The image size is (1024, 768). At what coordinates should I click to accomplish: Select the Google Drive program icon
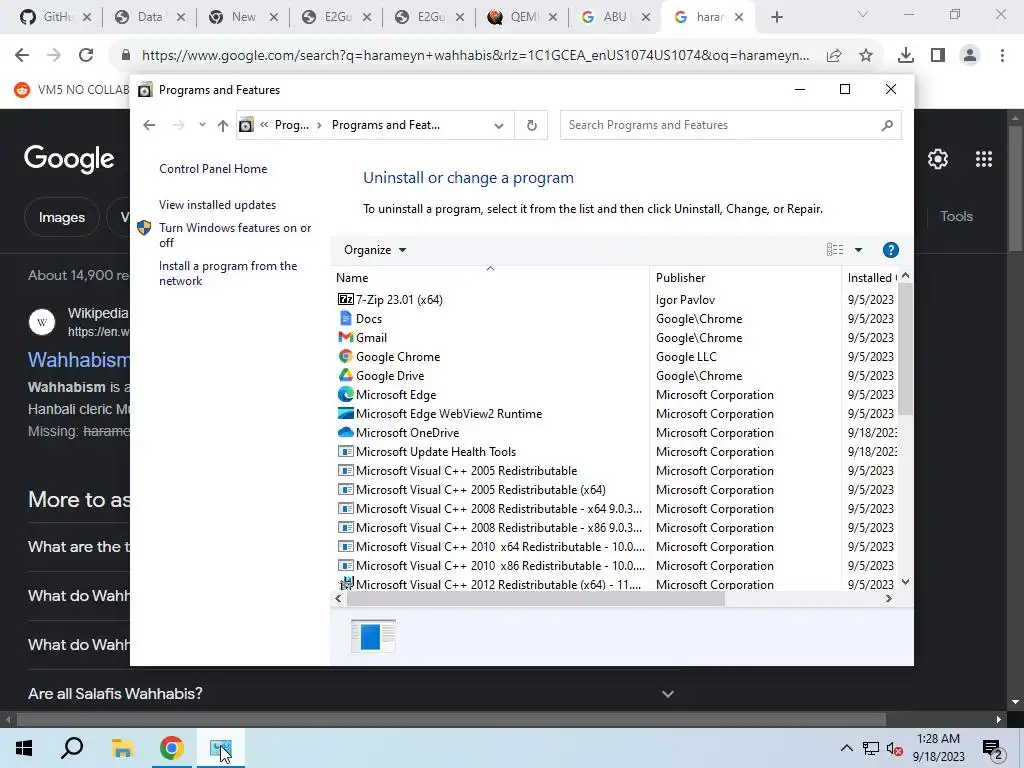[345, 375]
